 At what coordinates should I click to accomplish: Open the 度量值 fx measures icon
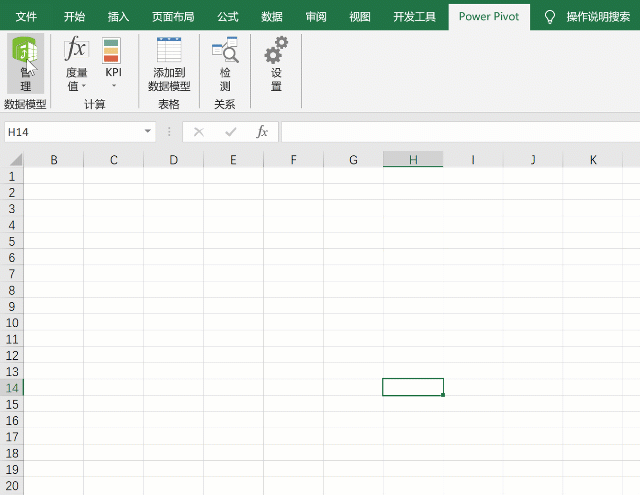(76, 51)
